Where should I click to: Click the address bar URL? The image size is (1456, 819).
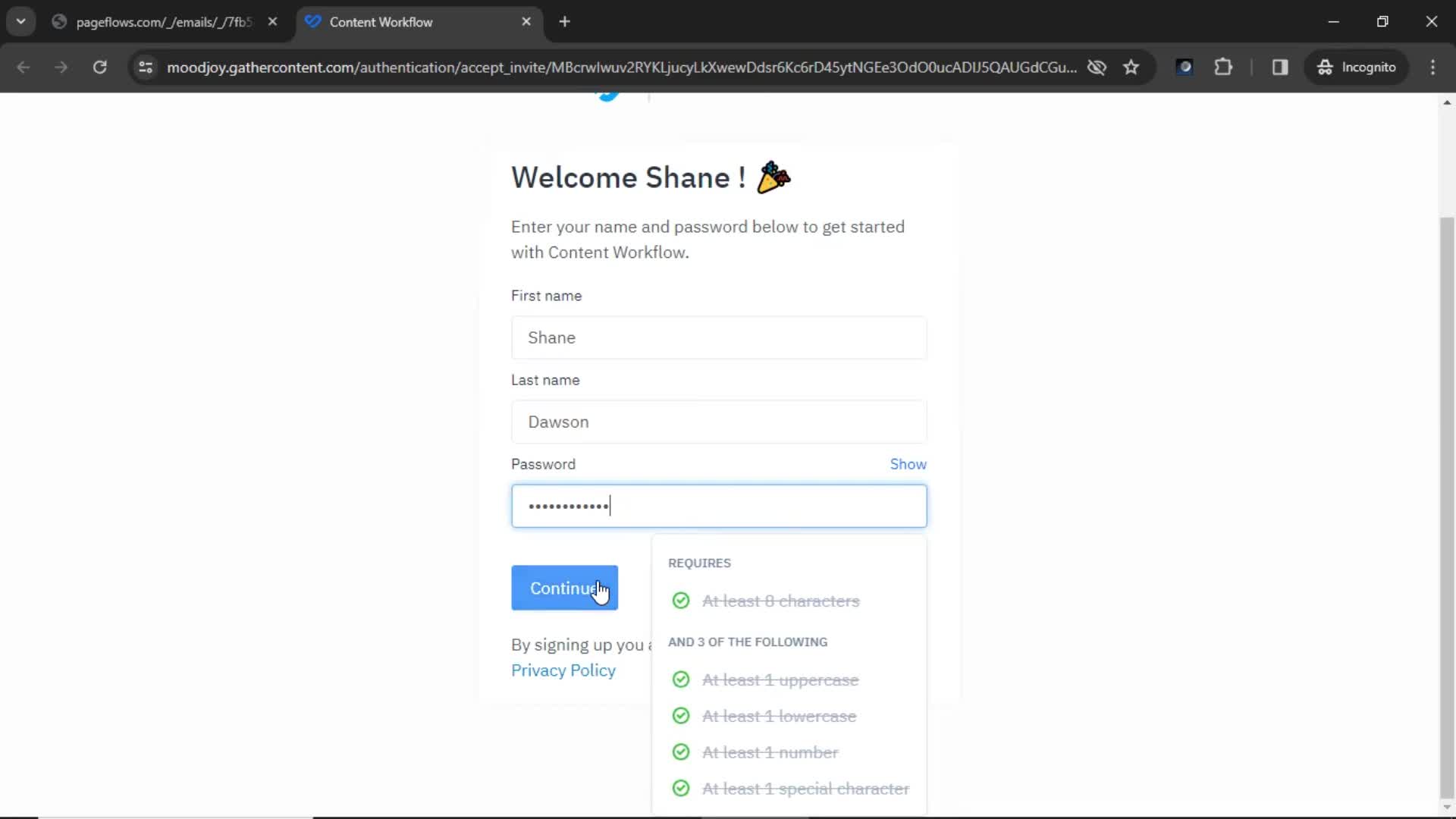[x=622, y=67]
